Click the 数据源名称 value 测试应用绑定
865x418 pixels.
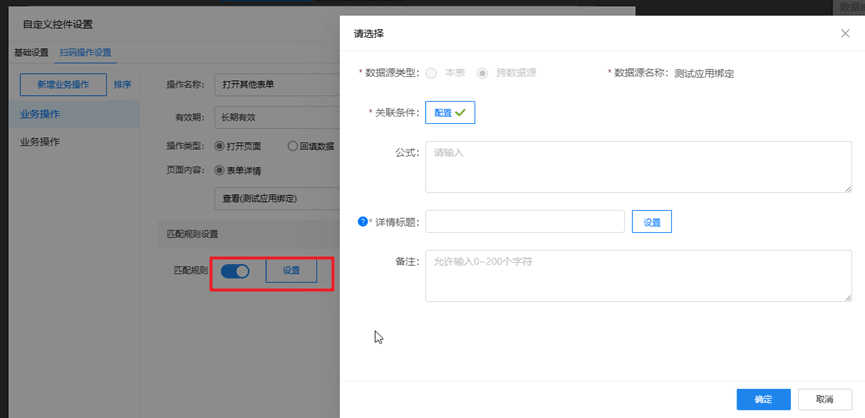(x=704, y=74)
